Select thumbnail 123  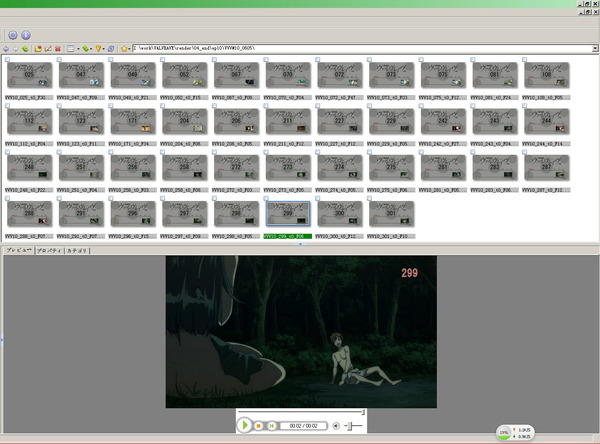[x=81, y=122]
